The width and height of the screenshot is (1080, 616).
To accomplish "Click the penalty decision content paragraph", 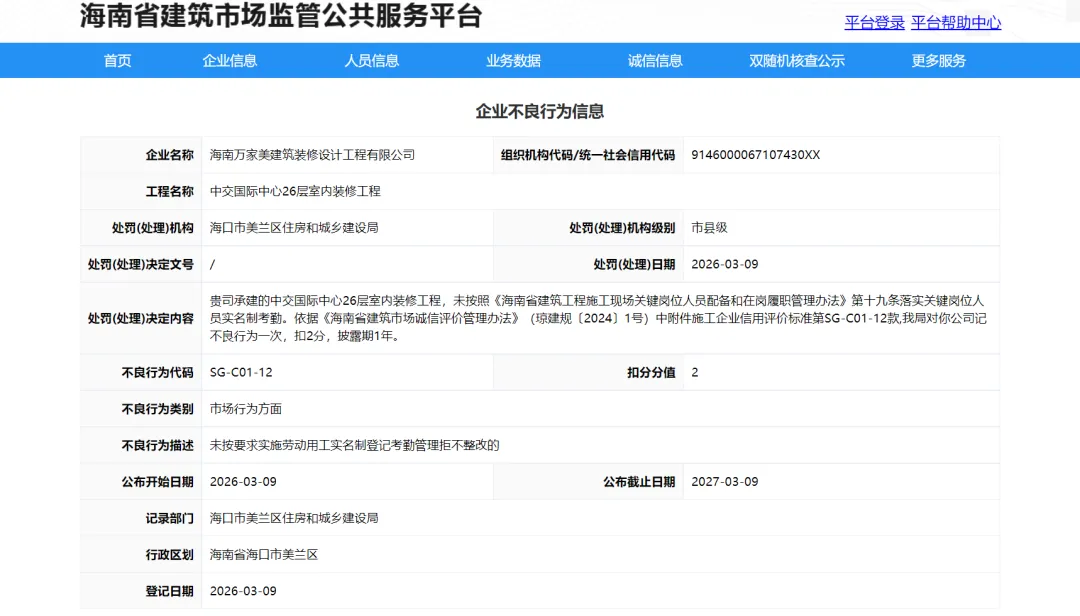I will 599,318.
